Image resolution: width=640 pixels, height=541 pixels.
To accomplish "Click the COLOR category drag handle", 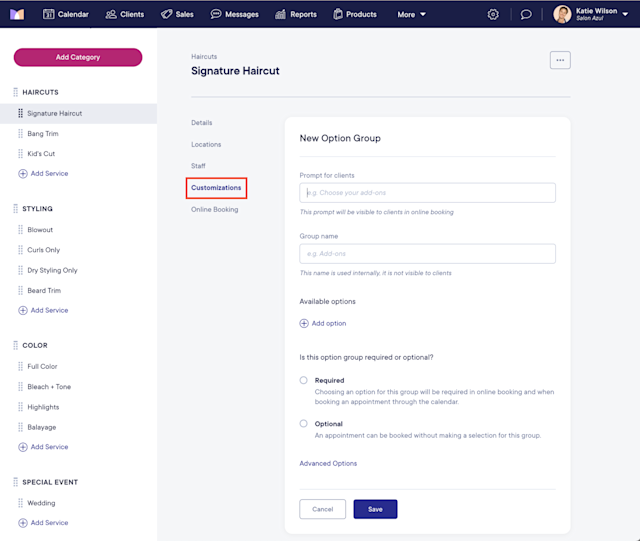I will [16, 345].
